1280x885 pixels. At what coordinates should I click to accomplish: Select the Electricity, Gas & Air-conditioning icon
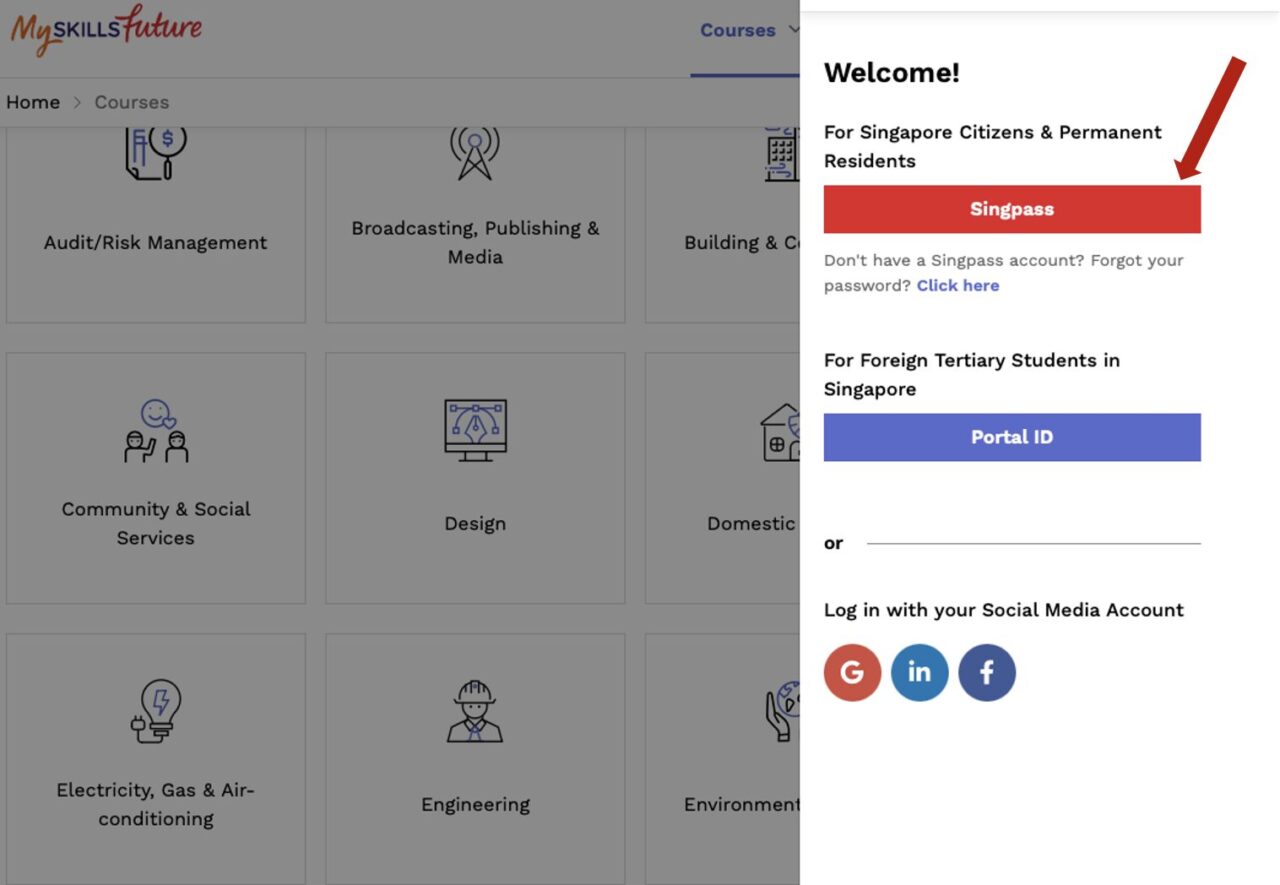click(x=156, y=711)
